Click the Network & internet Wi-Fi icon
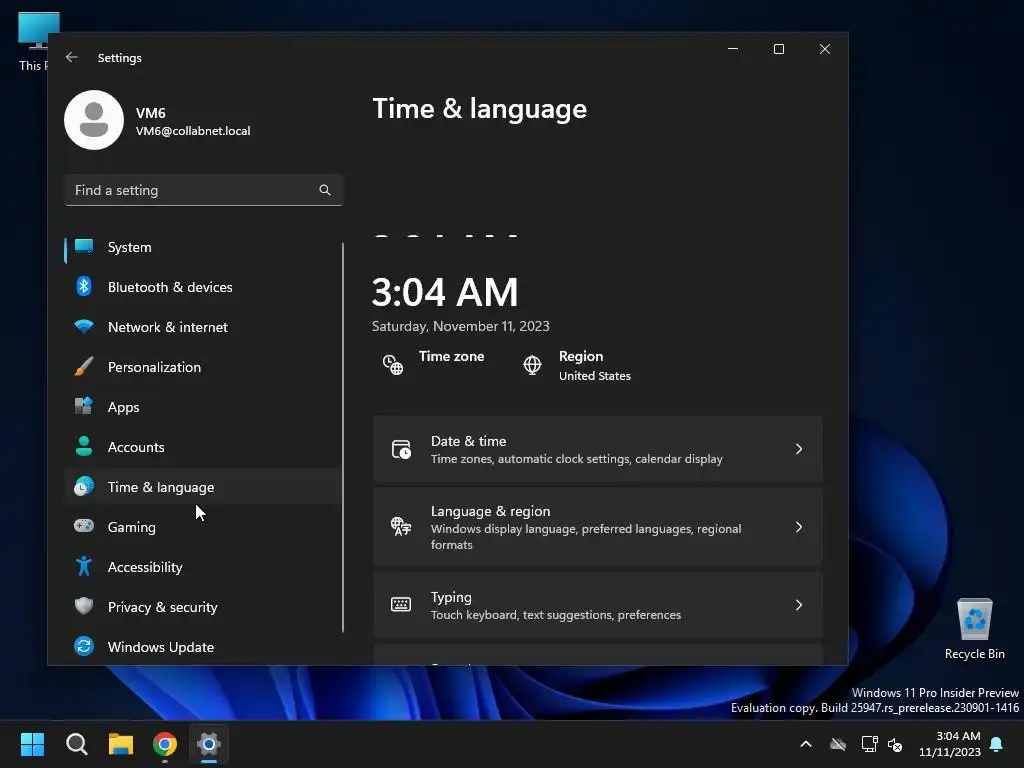Screen dimensions: 1024x768 (x=84, y=326)
